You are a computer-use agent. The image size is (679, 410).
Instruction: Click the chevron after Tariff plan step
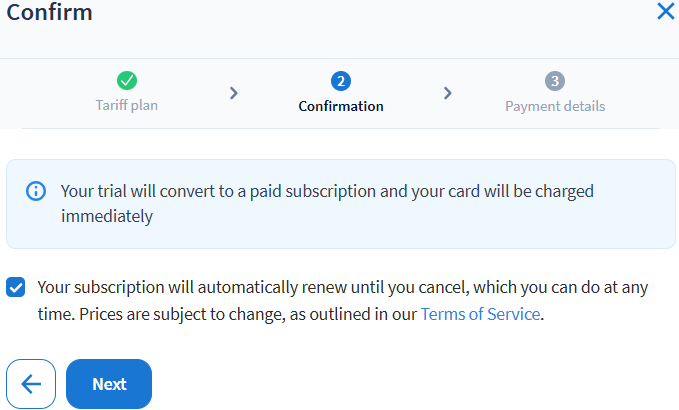(234, 93)
